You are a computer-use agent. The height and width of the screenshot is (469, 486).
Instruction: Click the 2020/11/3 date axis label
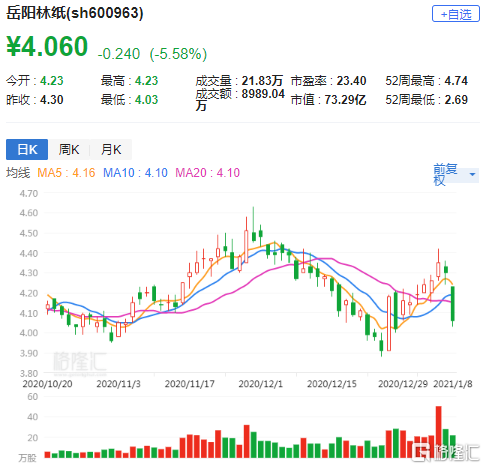click(x=118, y=384)
